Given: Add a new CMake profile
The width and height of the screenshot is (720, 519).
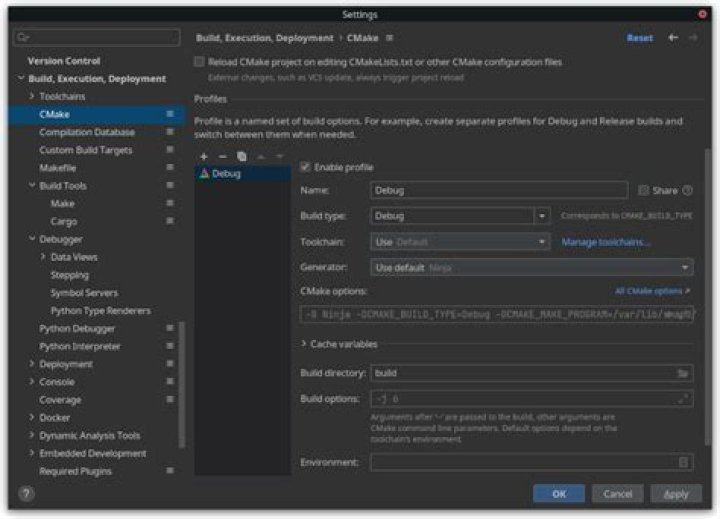Looking at the screenshot, I should coord(204,157).
